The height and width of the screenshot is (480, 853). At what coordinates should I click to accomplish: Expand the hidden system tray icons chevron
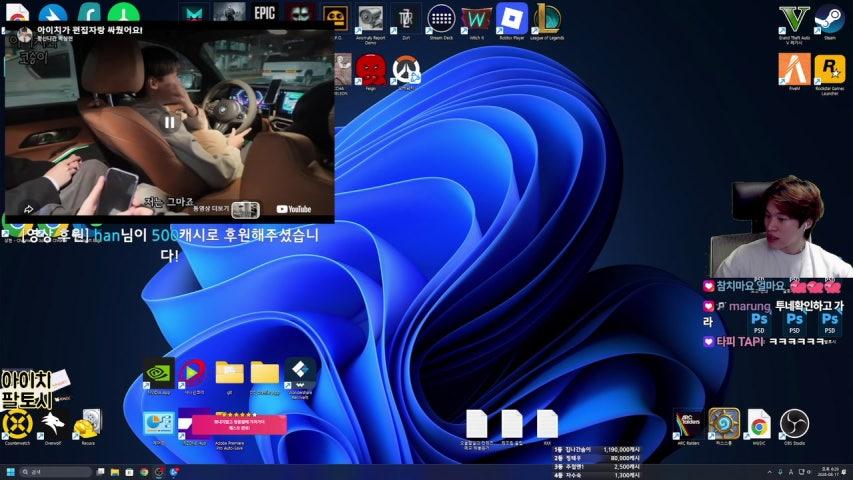tap(769, 472)
